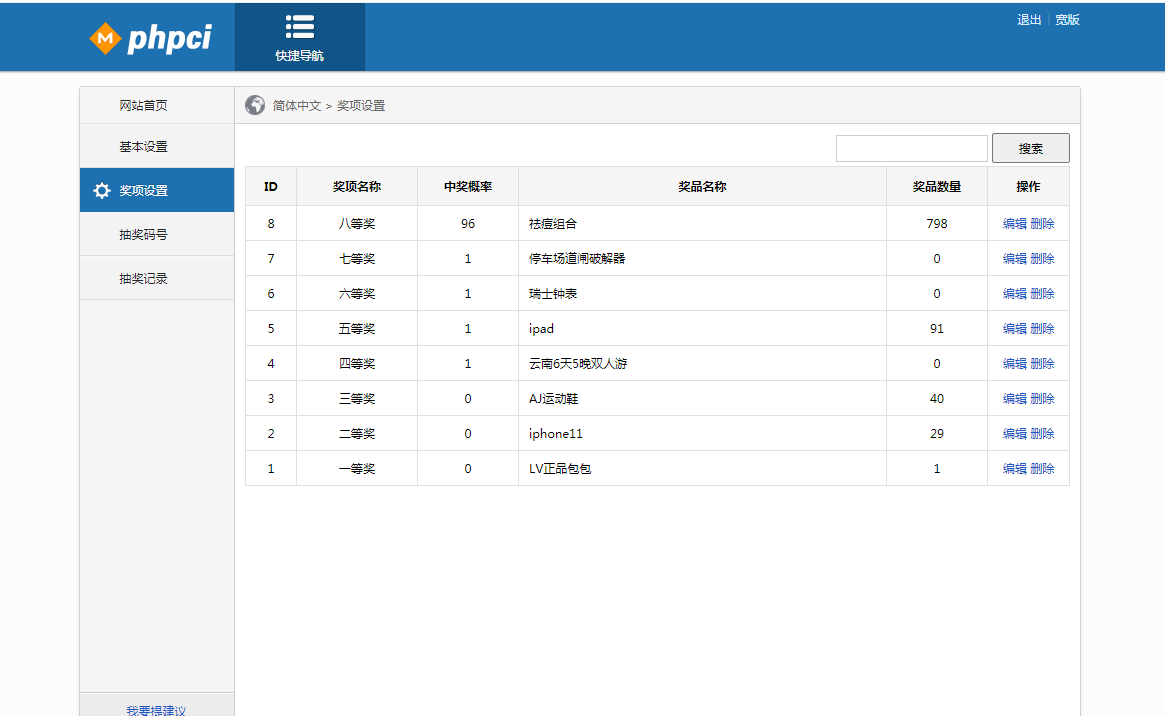
Task: Select 抽奖码号 in the sidebar
Action: click(147, 233)
